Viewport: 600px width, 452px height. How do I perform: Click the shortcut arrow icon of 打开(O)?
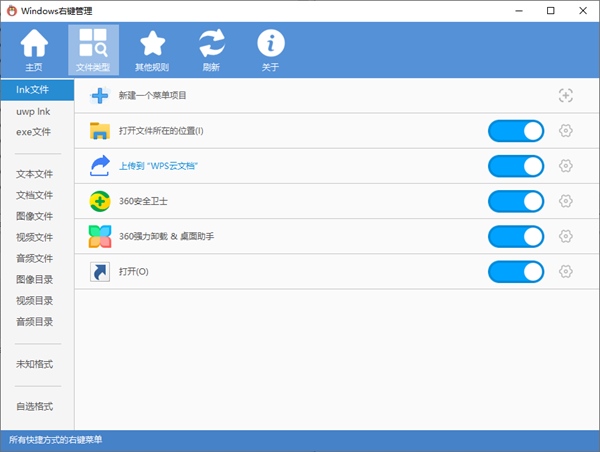tap(100, 272)
